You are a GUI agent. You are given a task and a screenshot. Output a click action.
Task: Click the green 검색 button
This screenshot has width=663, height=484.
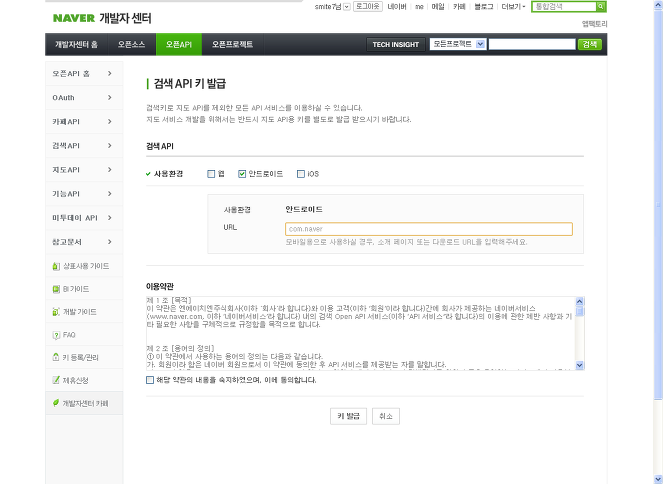589,44
